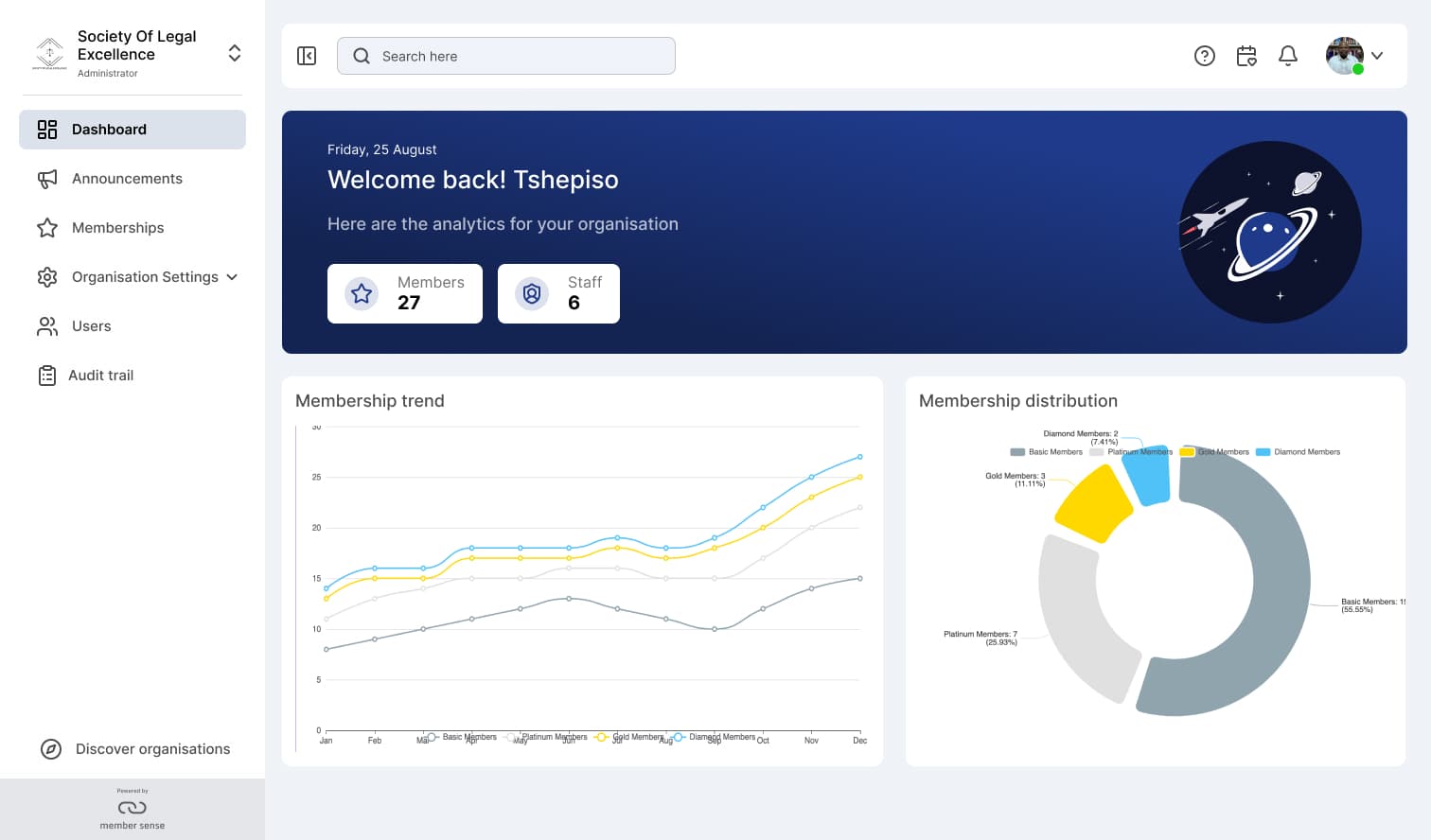Click the yellow Gold Members donut segment

(1091, 503)
